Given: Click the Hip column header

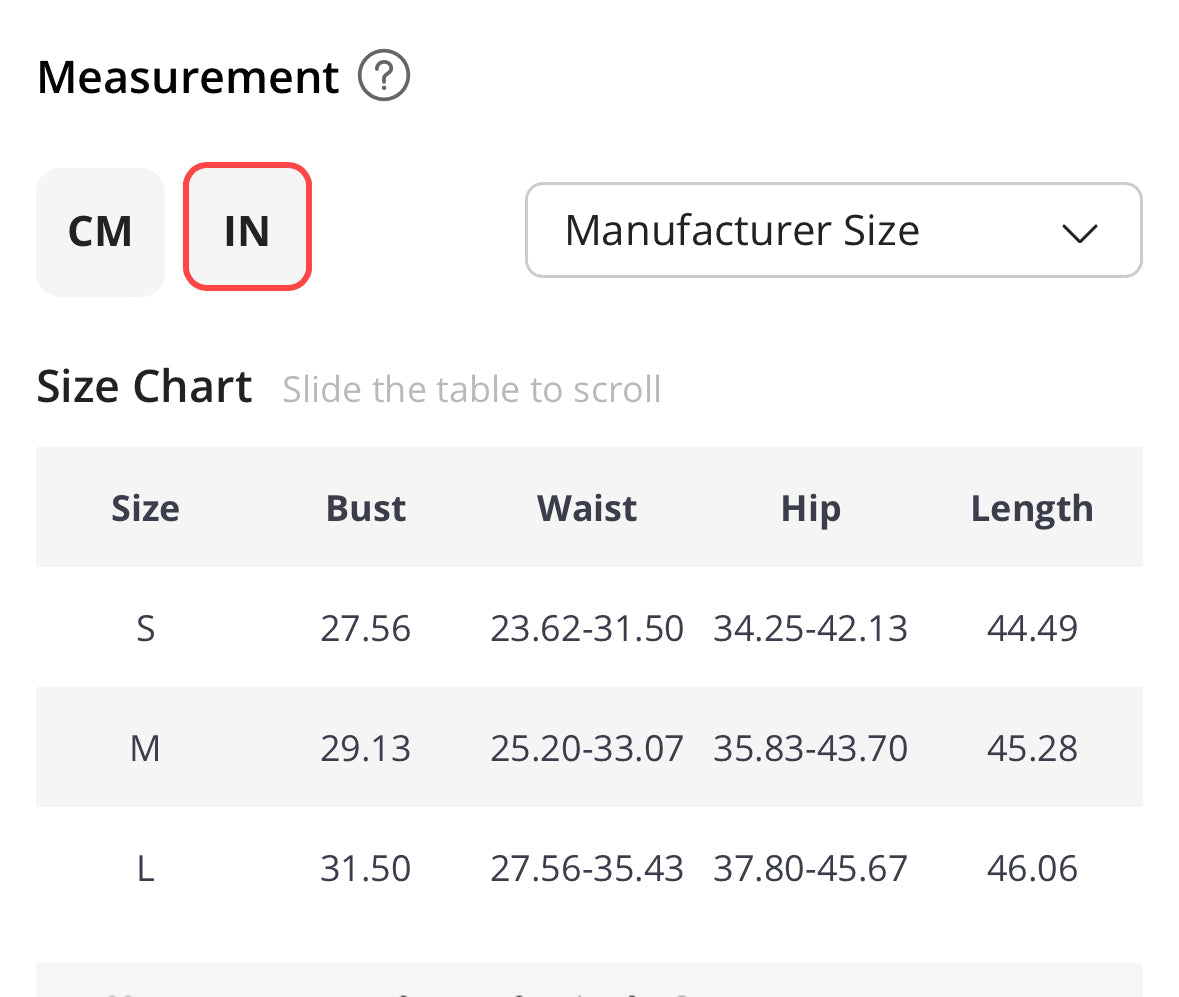Looking at the screenshot, I should 810,508.
